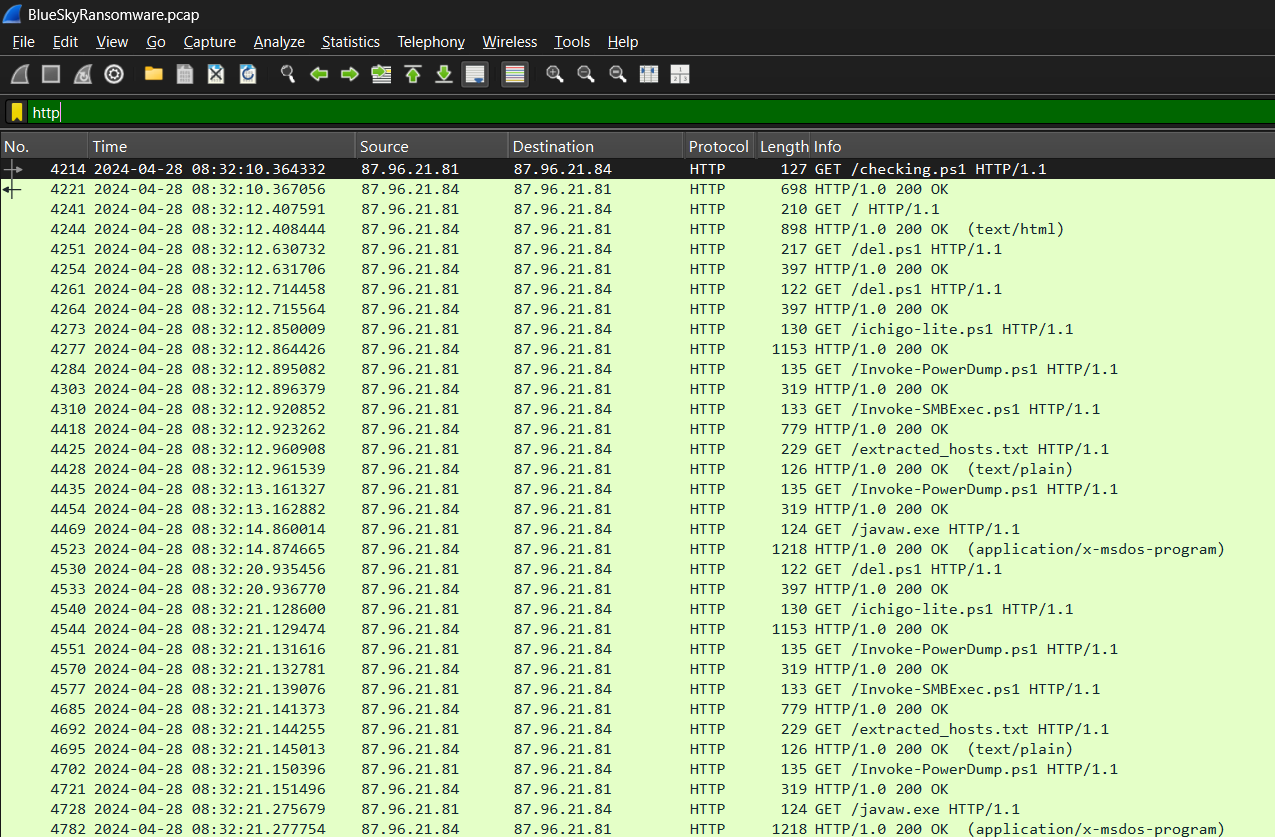Image resolution: width=1275 pixels, height=837 pixels.
Task: Sort by the Info column header
Action: click(x=1043, y=146)
